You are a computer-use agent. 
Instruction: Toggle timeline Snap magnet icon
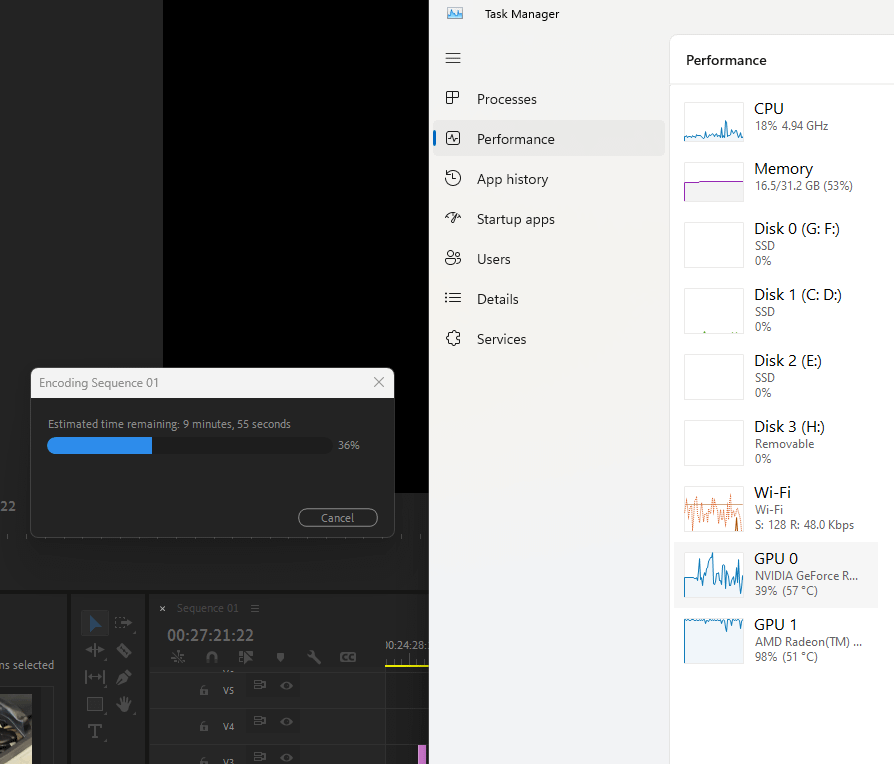point(212,657)
